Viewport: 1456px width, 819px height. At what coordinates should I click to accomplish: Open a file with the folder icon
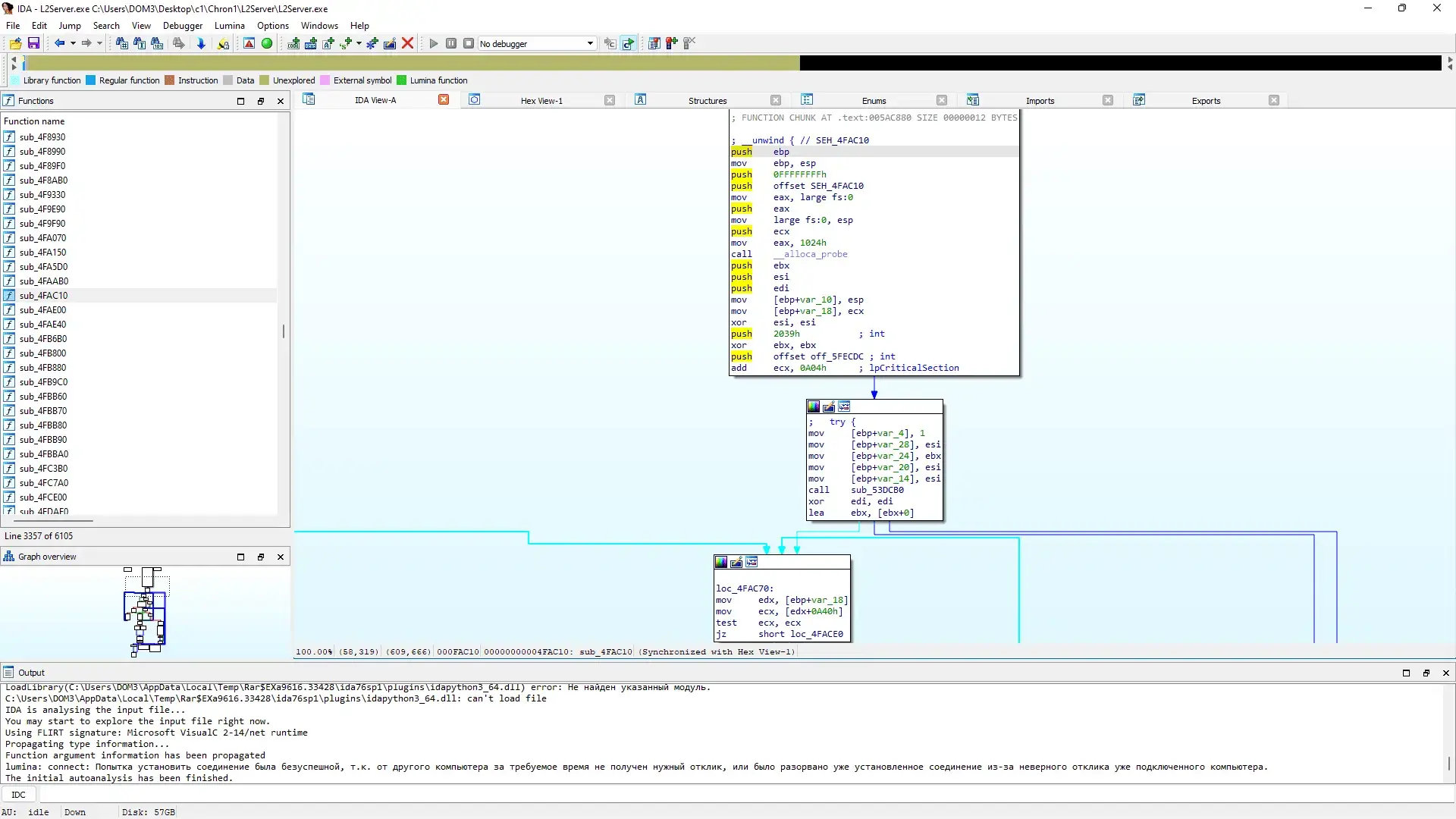[x=15, y=43]
